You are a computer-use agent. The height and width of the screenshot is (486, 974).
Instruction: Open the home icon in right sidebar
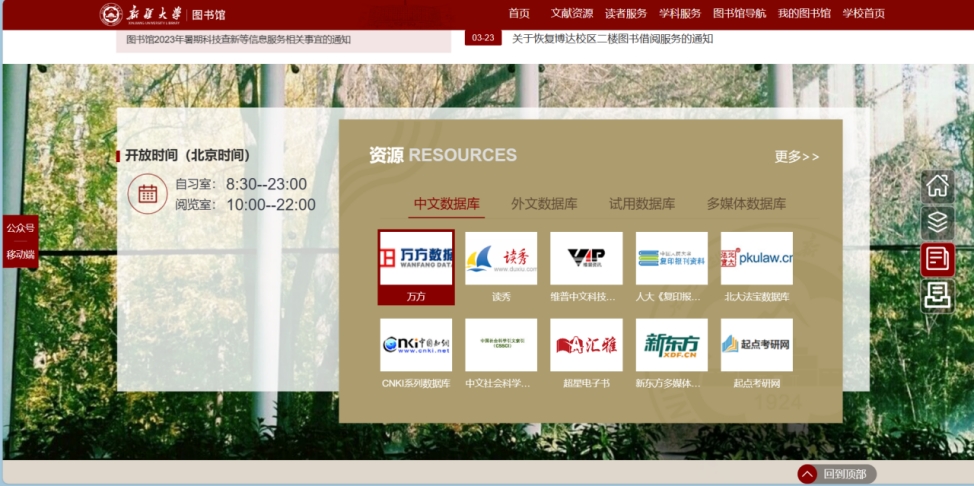tap(937, 186)
